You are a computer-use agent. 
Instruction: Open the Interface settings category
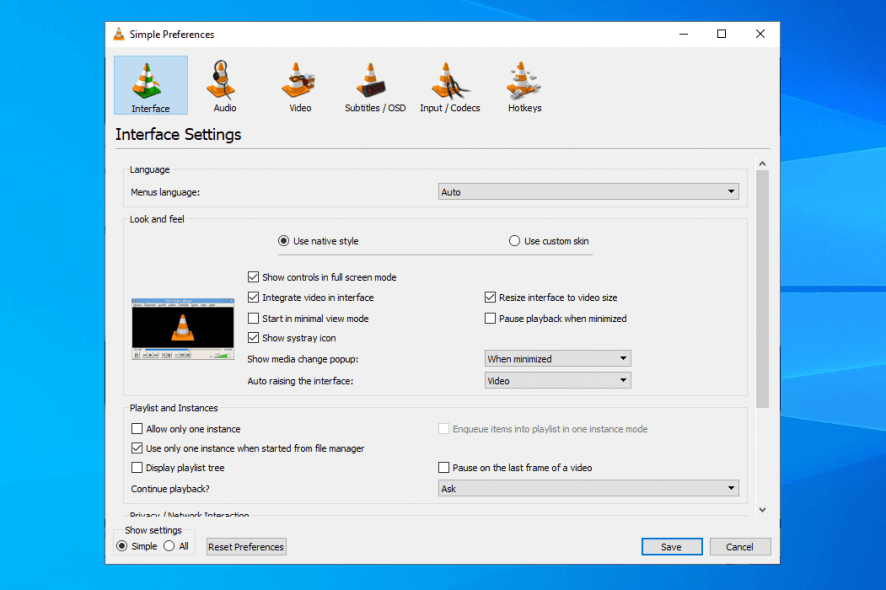tap(151, 85)
